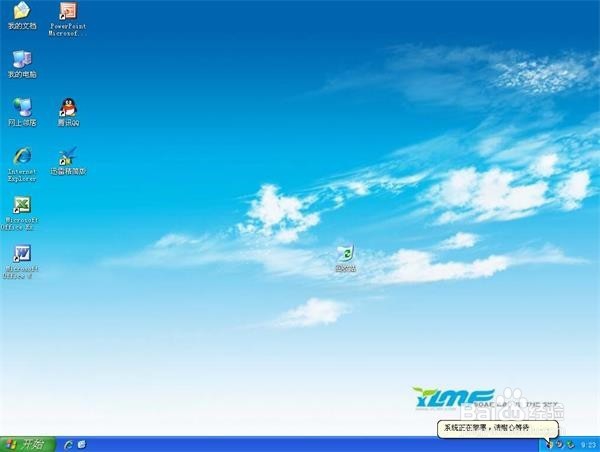The height and width of the screenshot is (452, 600).
Task: Select the 腾讯QQ penguin shortcut
Action: point(68,112)
